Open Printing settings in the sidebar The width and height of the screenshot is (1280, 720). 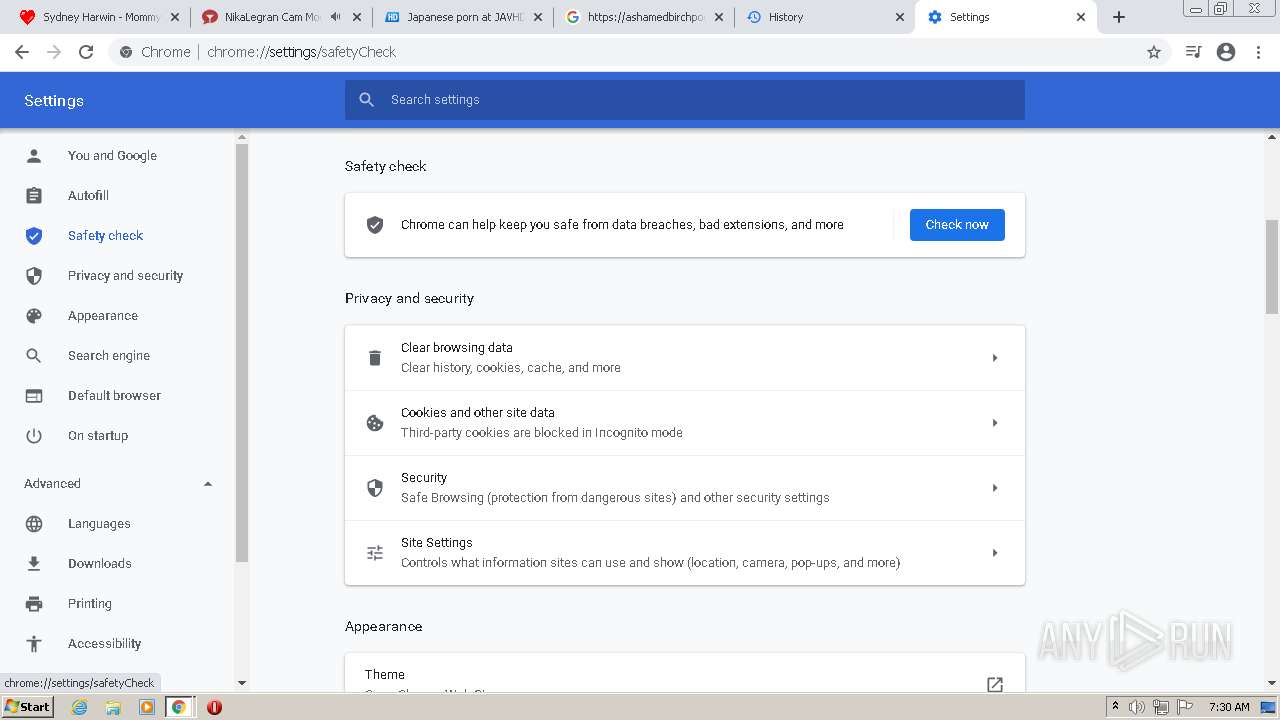point(90,604)
